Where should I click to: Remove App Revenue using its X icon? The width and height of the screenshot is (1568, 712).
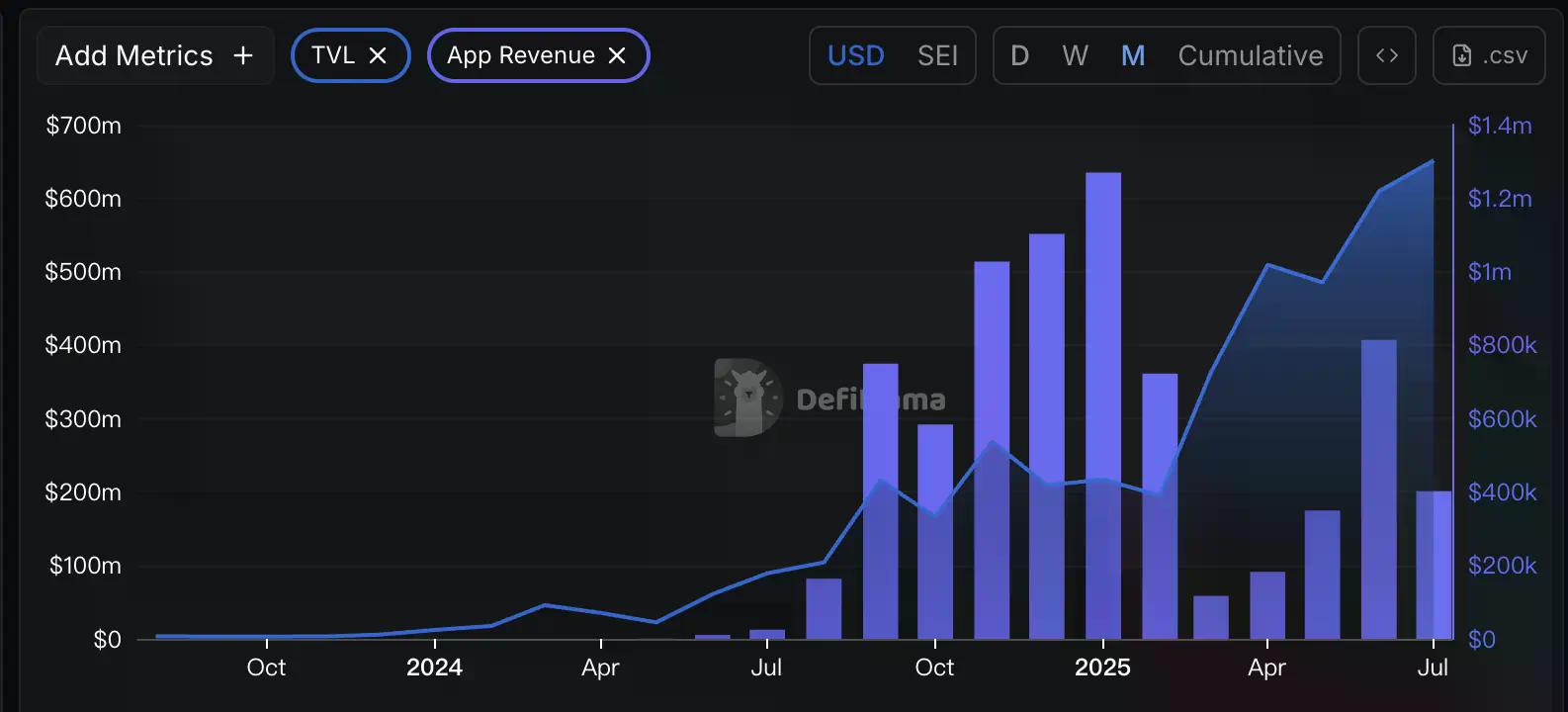(x=617, y=55)
